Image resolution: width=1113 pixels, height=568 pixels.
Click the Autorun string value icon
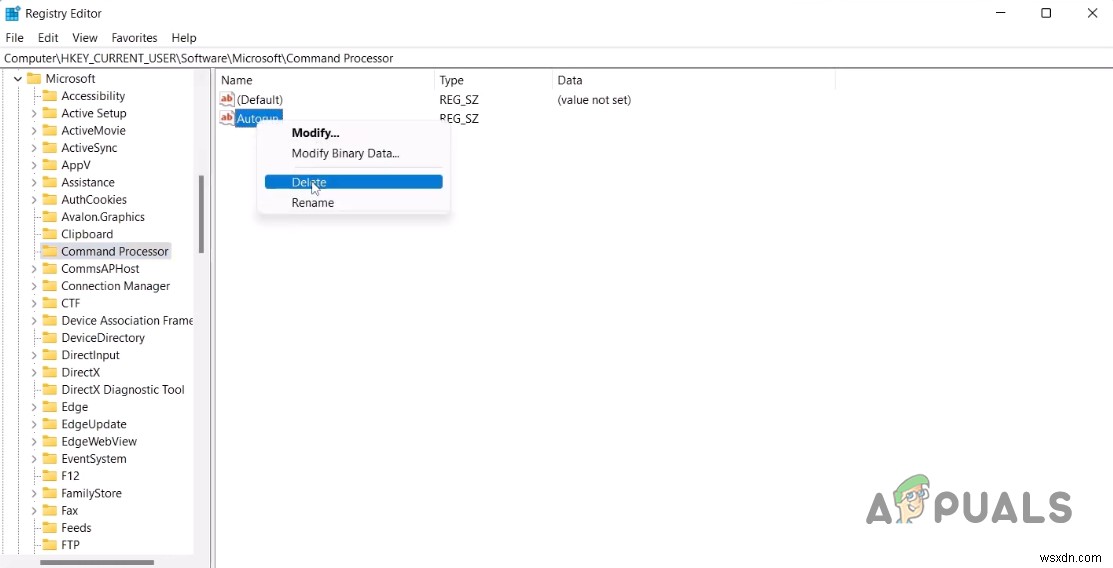point(227,118)
